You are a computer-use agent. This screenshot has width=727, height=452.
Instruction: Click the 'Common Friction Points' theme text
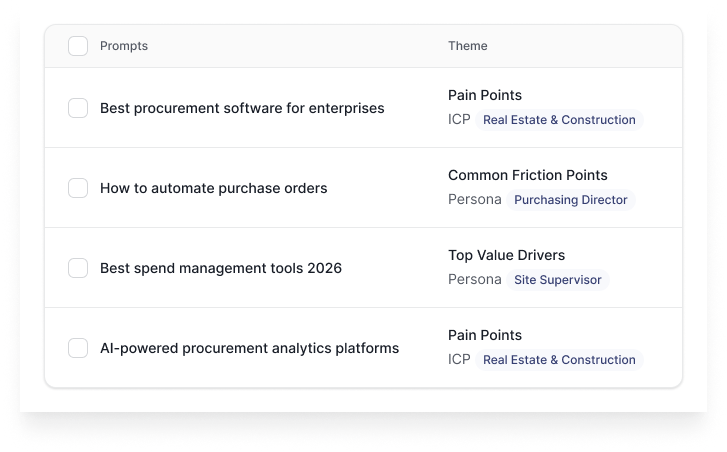pos(527,175)
